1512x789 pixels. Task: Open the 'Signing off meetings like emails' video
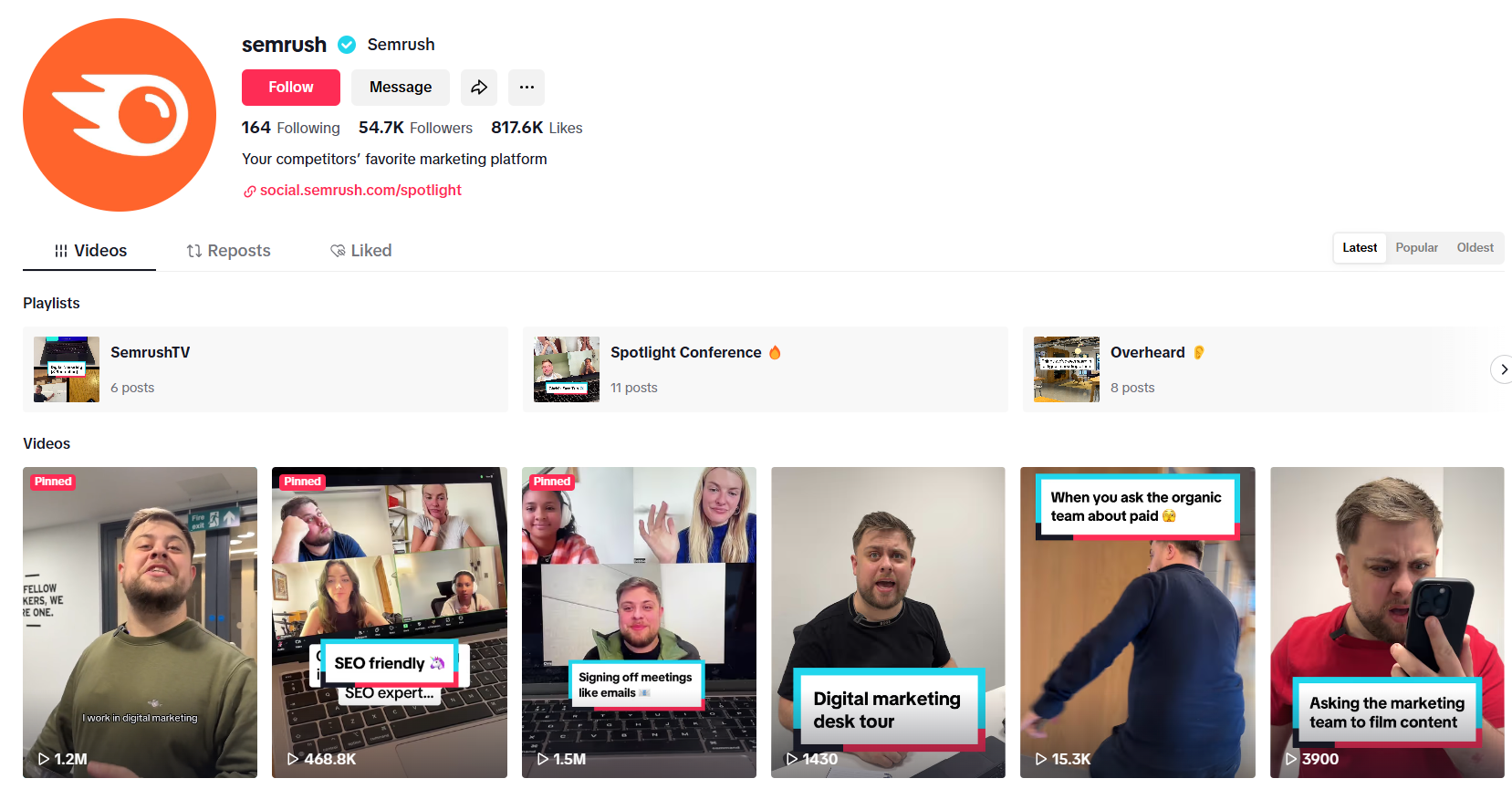[x=639, y=622]
